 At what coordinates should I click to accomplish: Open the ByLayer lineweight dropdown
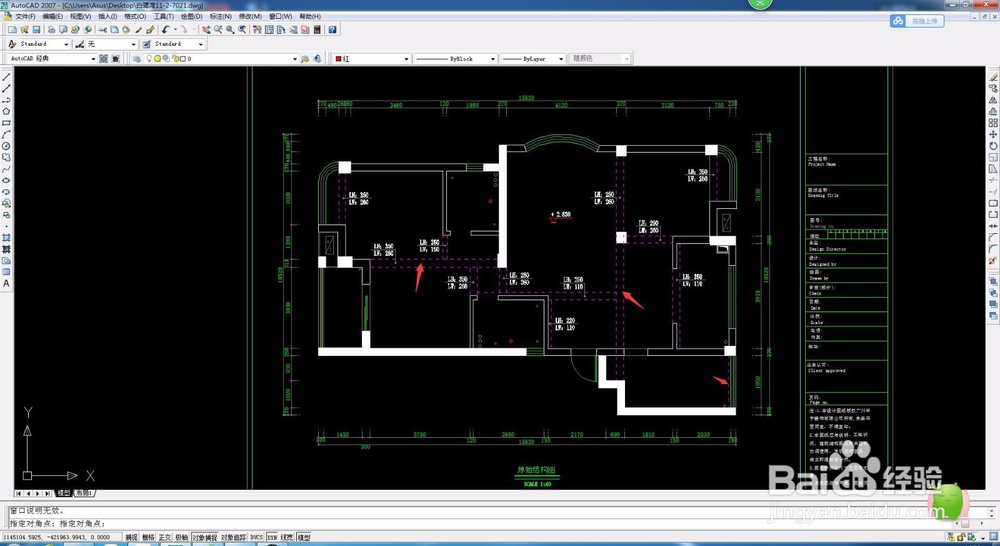pos(561,59)
